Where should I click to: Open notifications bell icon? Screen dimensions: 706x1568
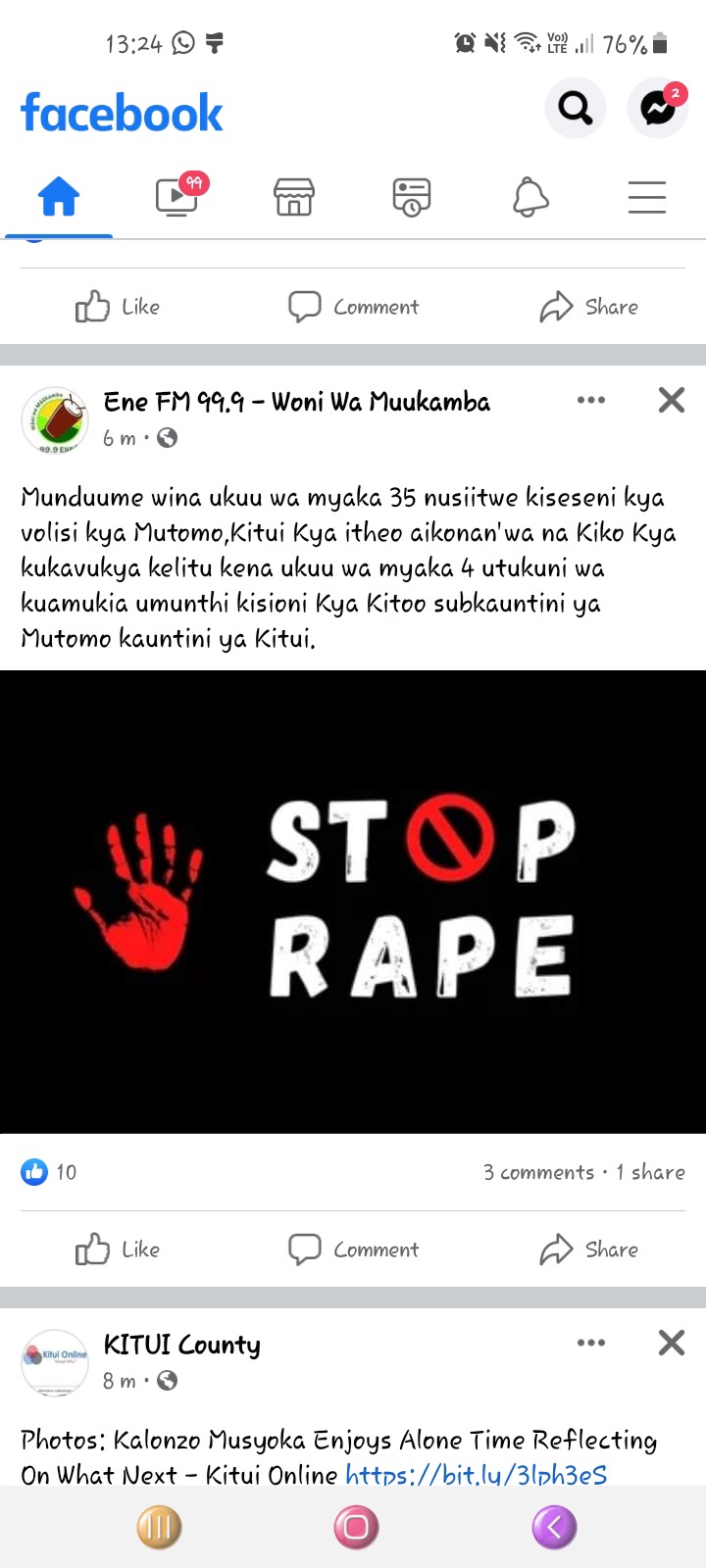[x=530, y=196]
